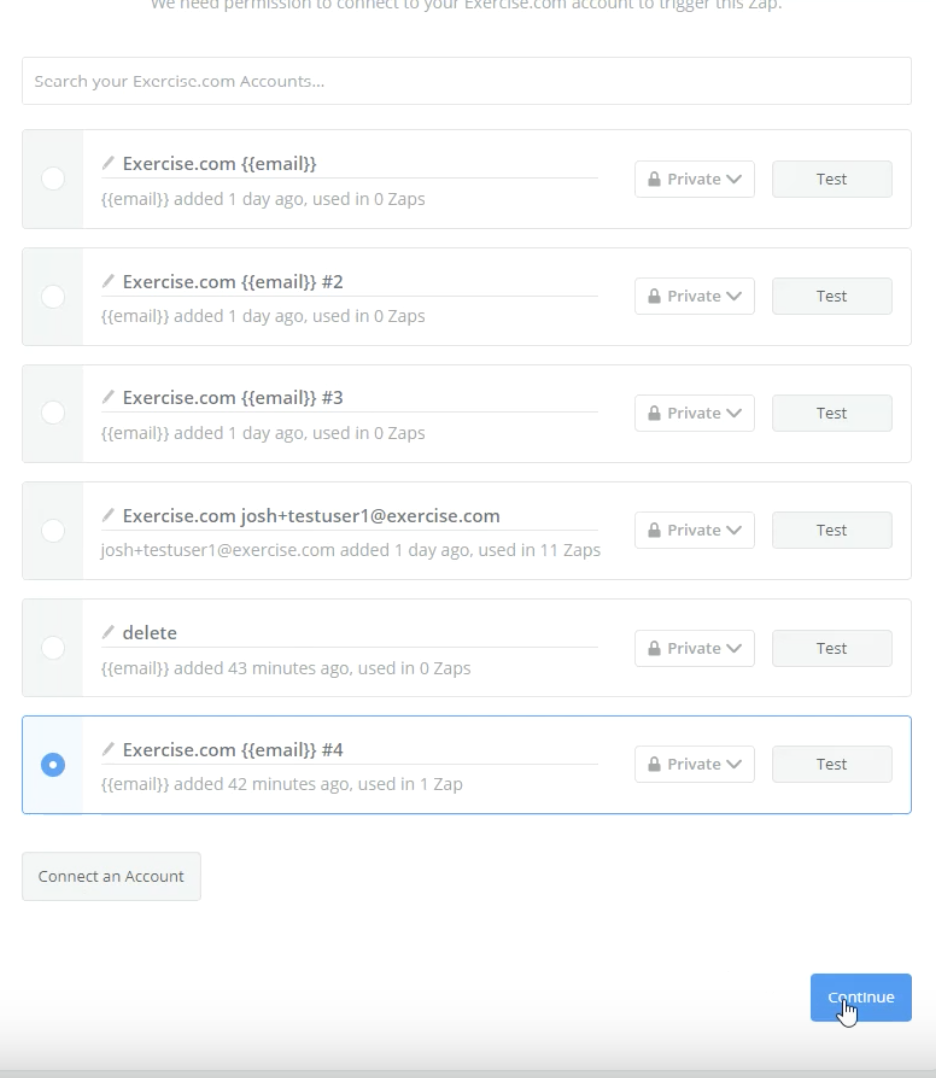Click pencil edit icon beside the delete account
The width and height of the screenshot is (936, 1078).
pos(108,632)
